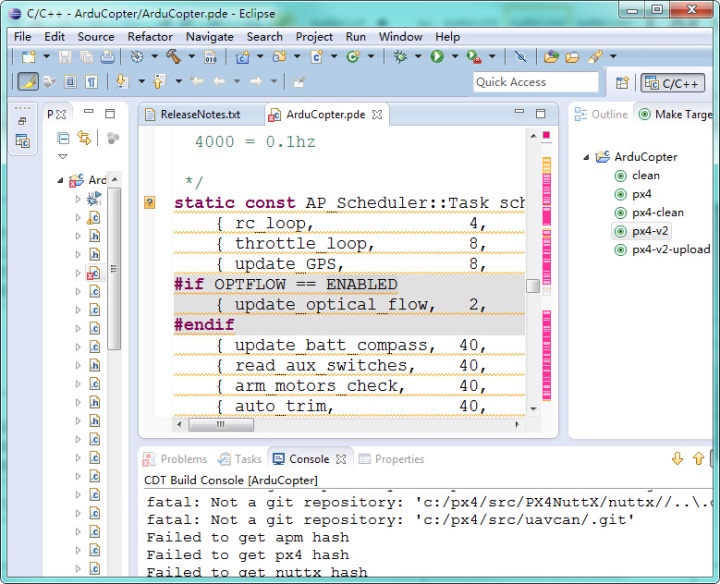Image resolution: width=720 pixels, height=584 pixels.
Task: Click the next annotation down-arrow icon
Action: click(122, 81)
